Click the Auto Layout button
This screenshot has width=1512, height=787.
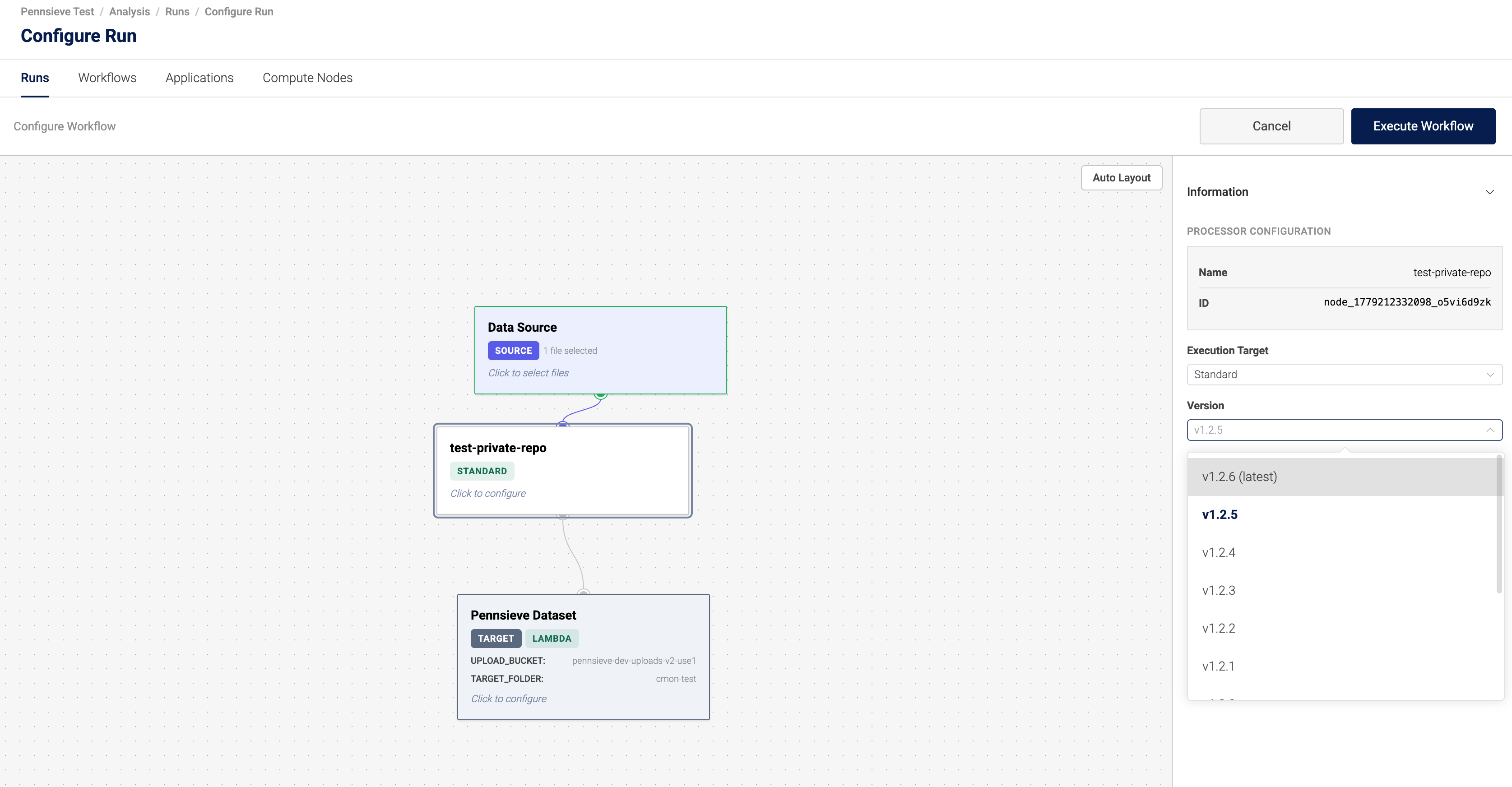[x=1121, y=178]
